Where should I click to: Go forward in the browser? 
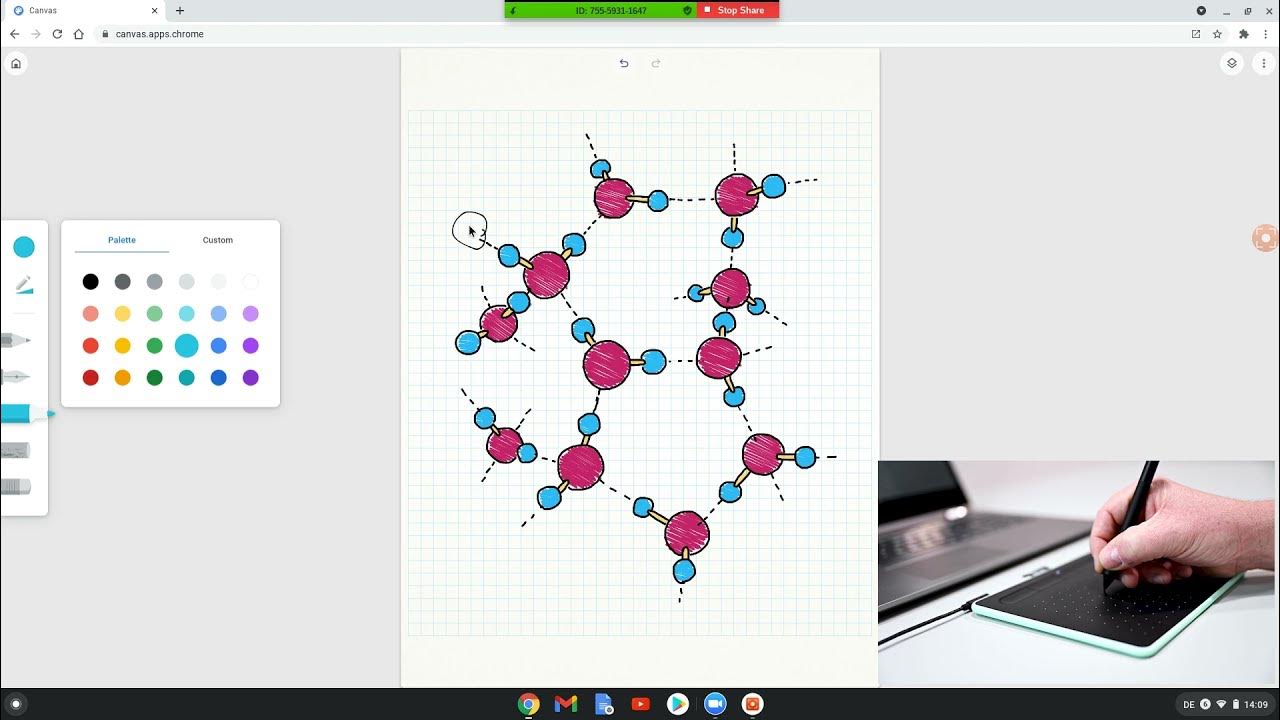[x=36, y=34]
